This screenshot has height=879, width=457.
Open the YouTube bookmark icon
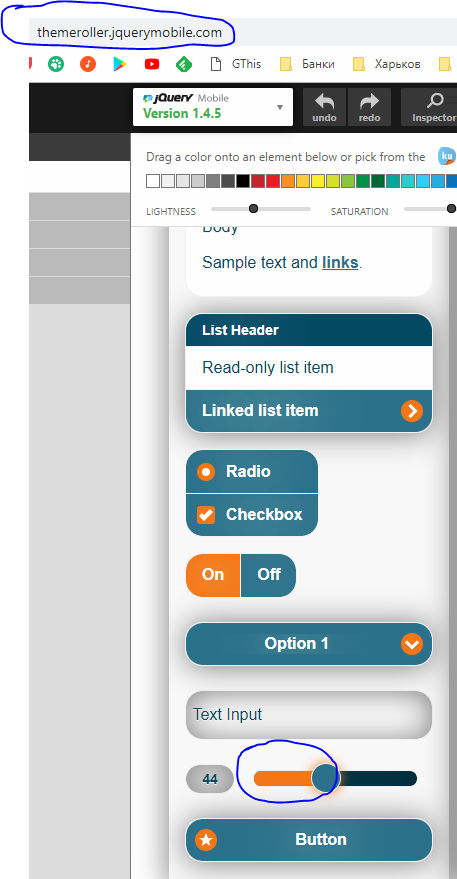pos(151,64)
